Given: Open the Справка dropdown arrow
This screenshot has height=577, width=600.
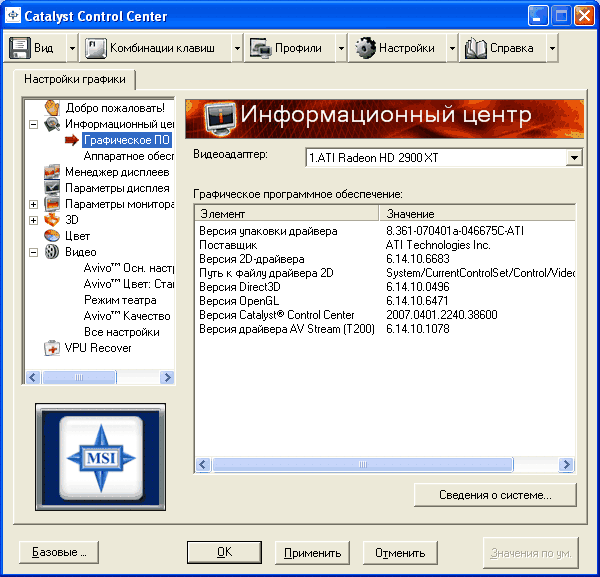Looking at the screenshot, I should [552, 48].
